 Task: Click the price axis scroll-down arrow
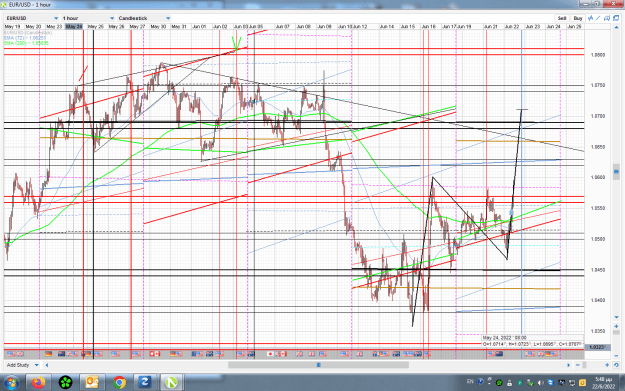pyautogui.click(x=616, y=317)
